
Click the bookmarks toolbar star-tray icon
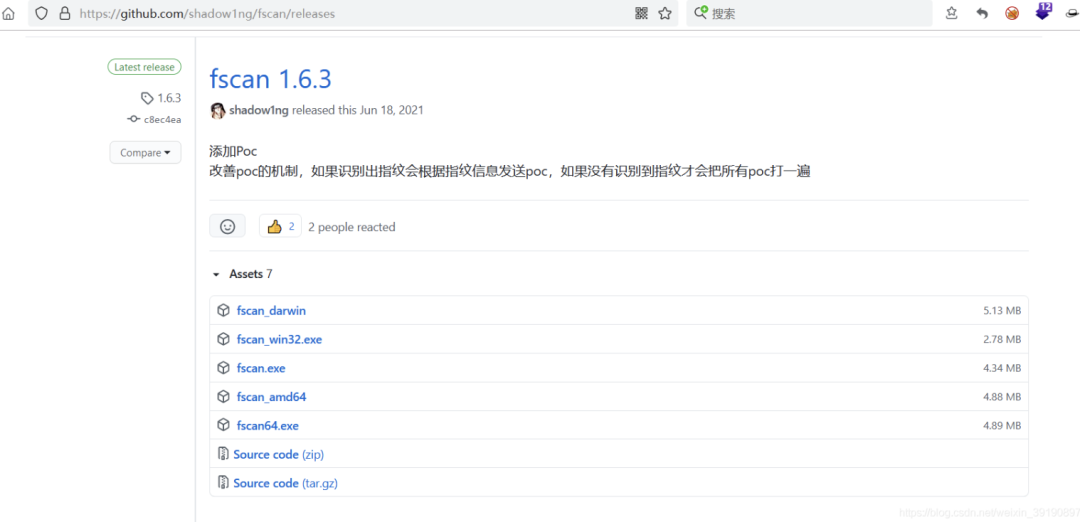click(951, 13)
